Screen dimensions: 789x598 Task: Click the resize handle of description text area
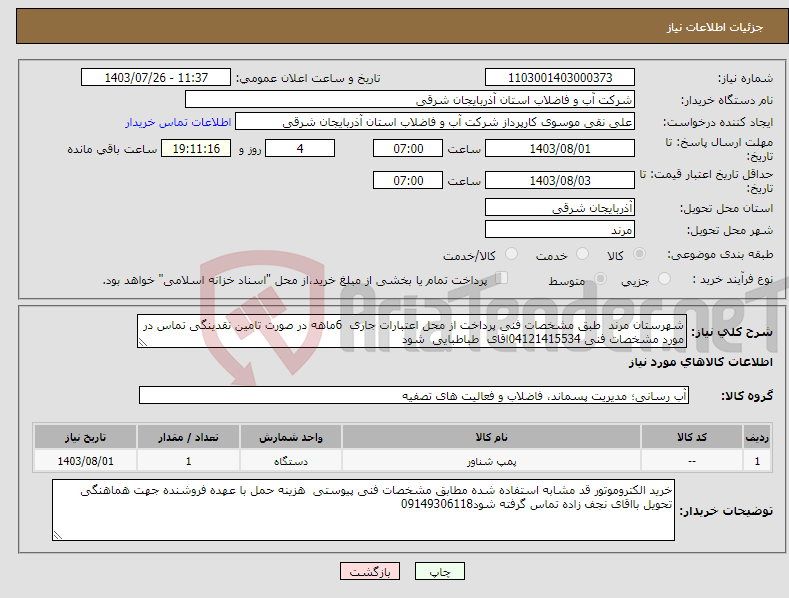[142, 343]
